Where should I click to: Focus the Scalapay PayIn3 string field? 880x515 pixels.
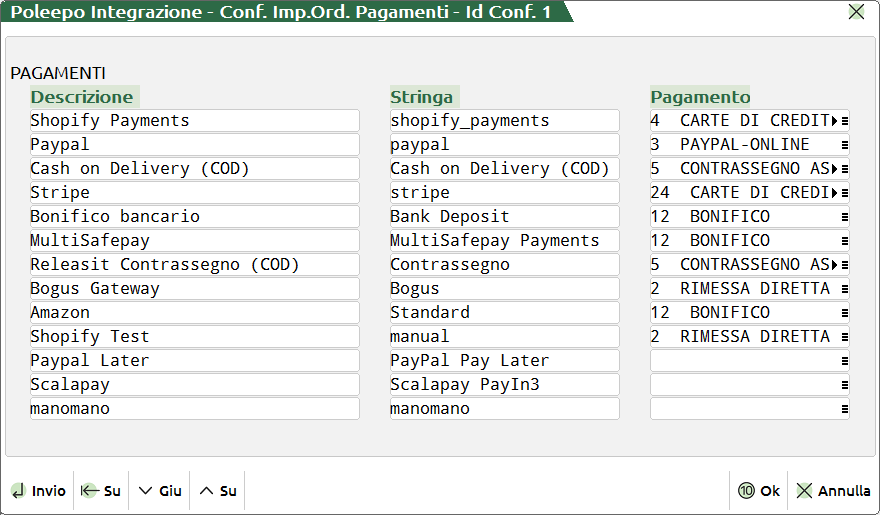coord(504,385)
